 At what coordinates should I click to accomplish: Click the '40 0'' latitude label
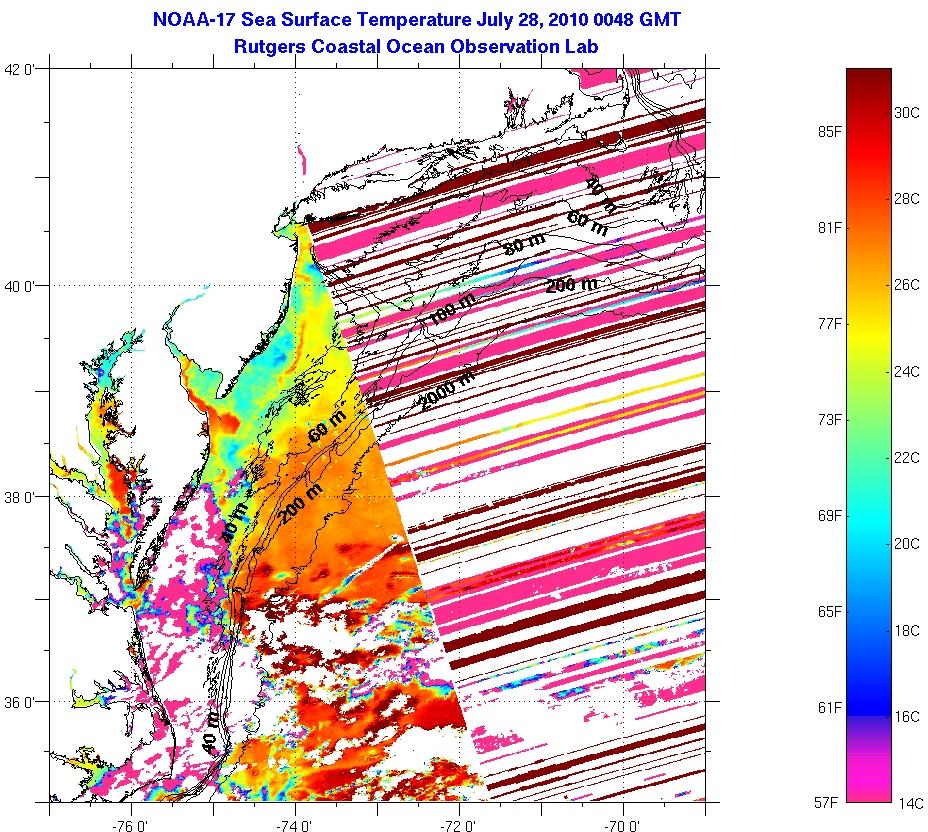coord(19,286)
